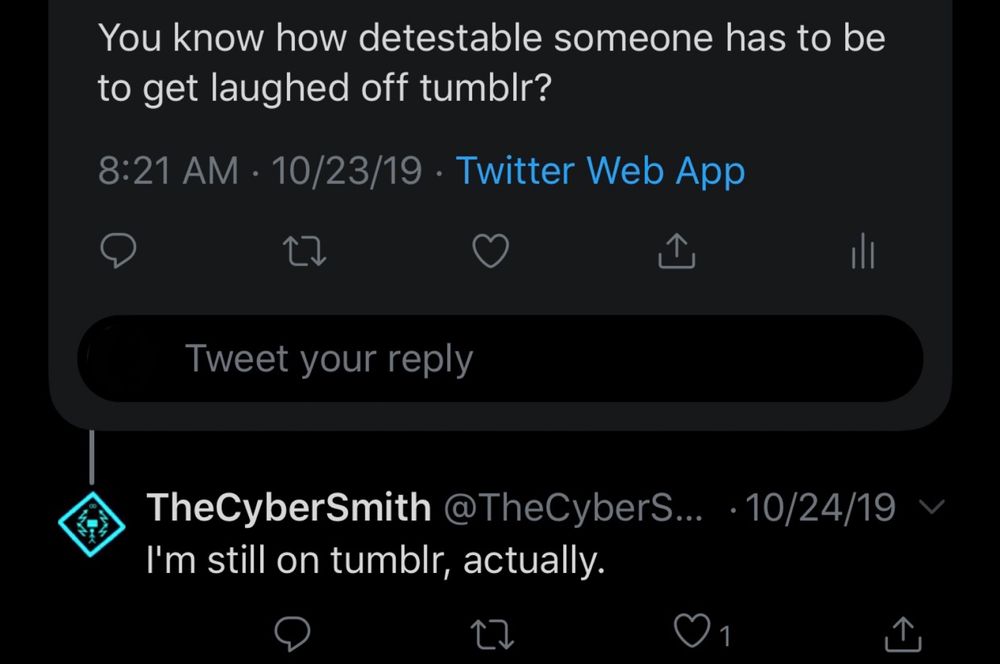
Task: Share the main tweet
Action: coord(675,252)
